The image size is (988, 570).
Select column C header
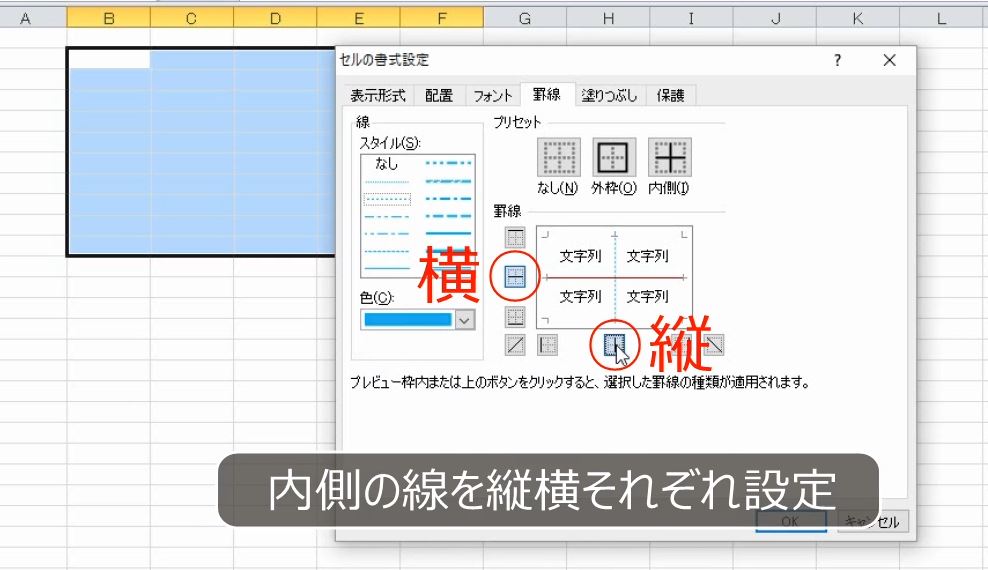[192, 18]
